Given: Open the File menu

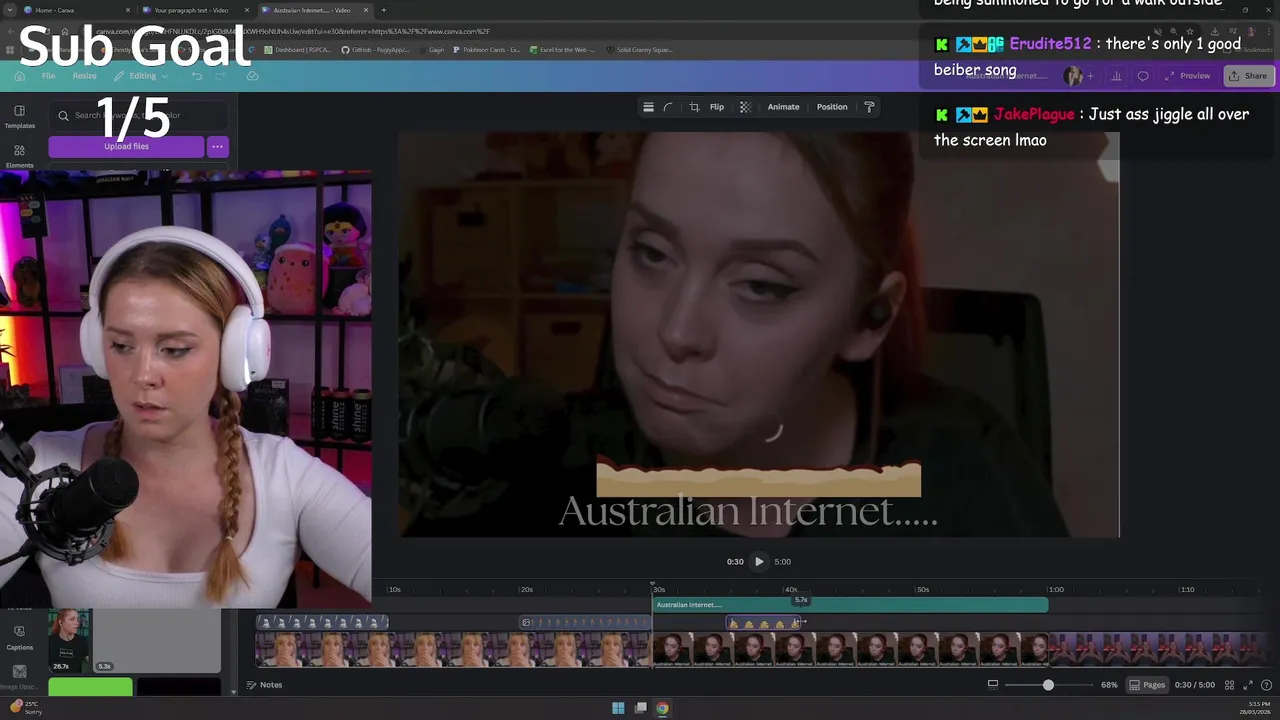Looking at the screenshot, I should point(48,76).
